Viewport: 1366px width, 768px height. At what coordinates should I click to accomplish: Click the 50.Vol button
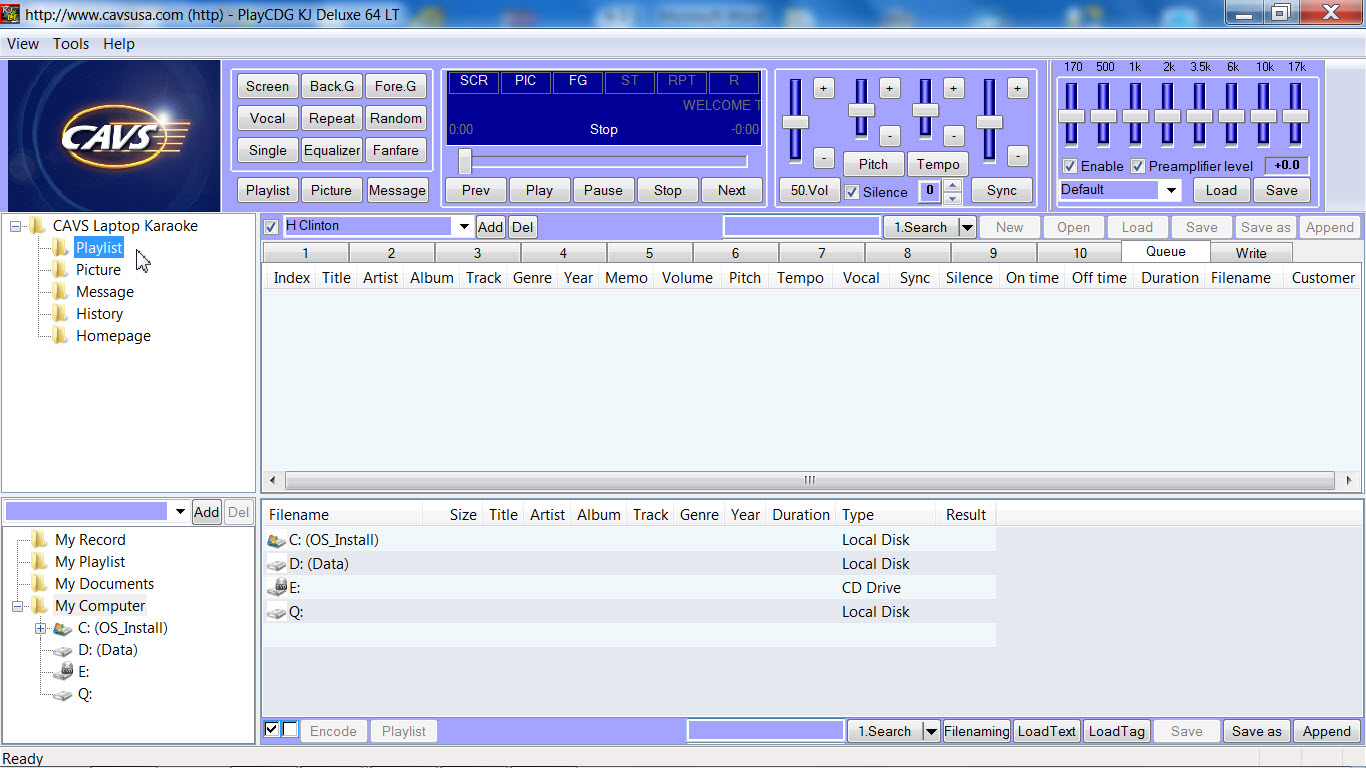pos(809,190)
